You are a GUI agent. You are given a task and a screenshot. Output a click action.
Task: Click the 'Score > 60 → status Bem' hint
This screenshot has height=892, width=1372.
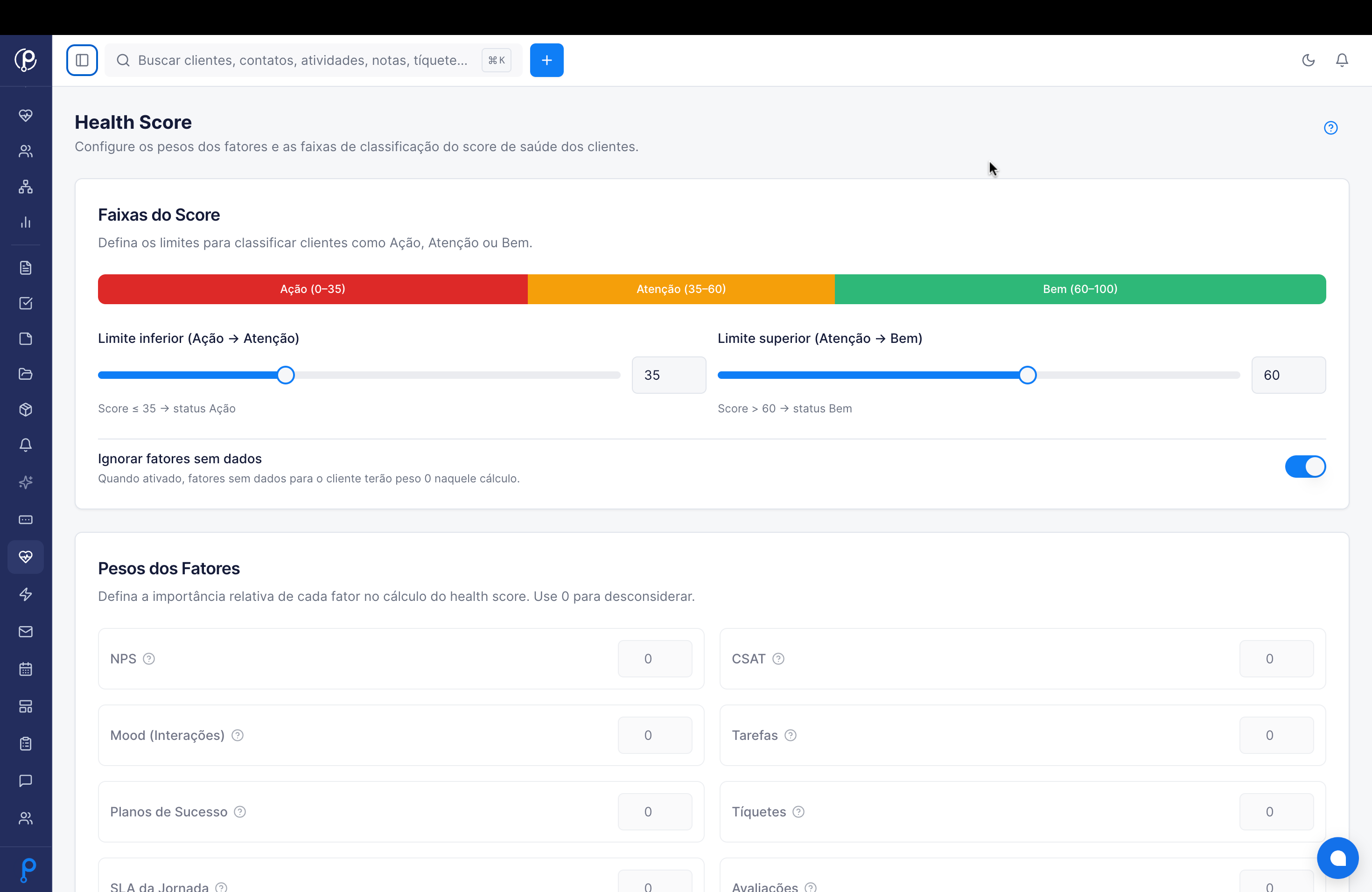coord(784,409)
